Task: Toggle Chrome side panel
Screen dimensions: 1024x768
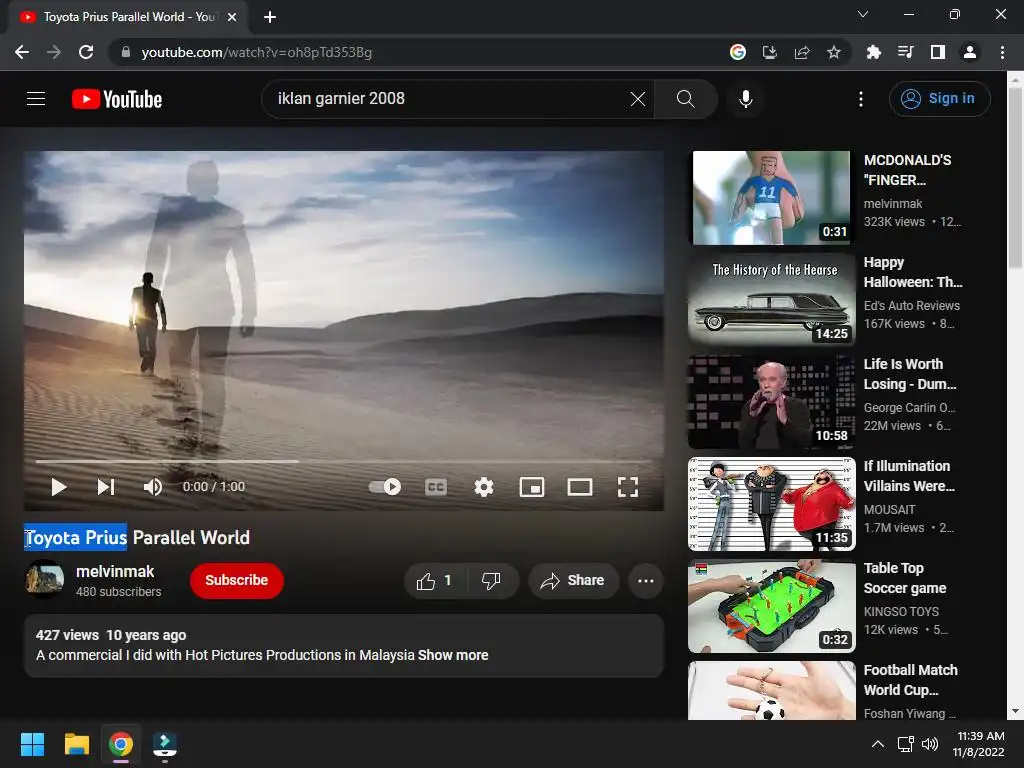Action: [938, 52]
